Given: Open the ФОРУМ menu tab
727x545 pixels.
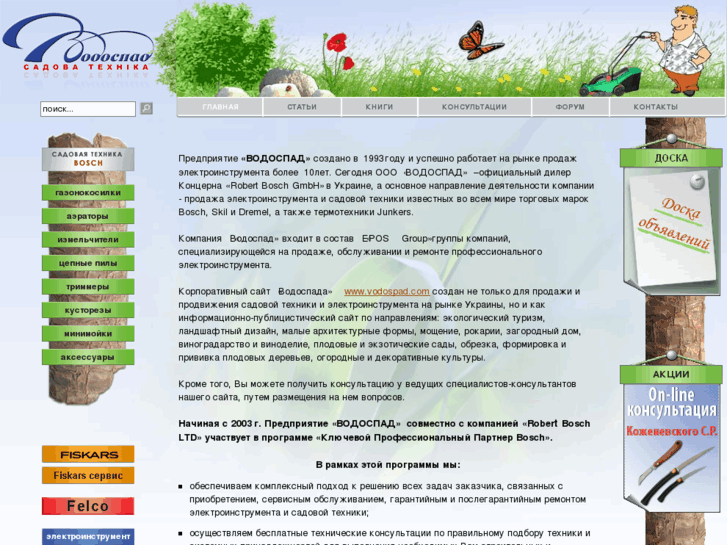Looking at the screenshot, I should pos(570,107).
